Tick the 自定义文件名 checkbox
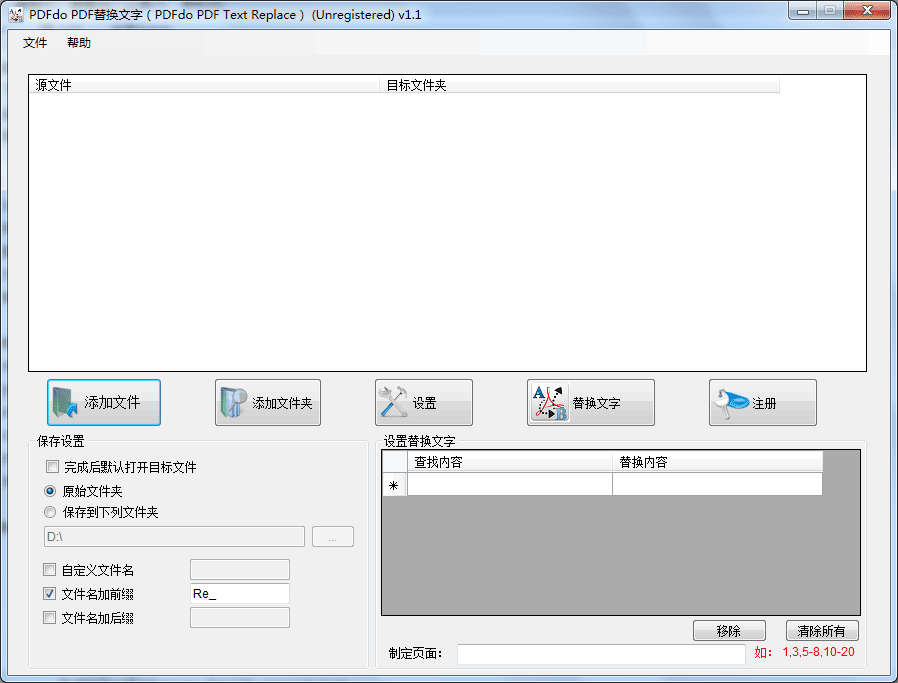The width and height of the screenshot is (898, 683). pos(50,570)
